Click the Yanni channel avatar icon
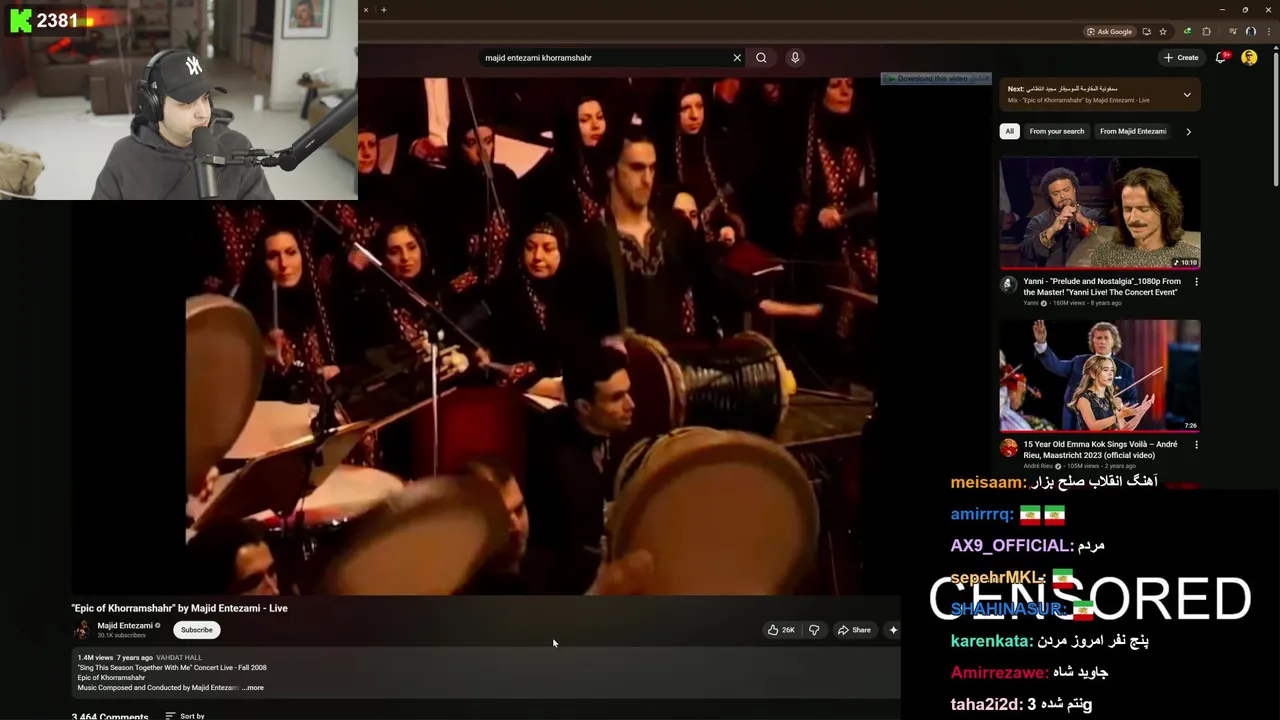Image resolution: width=1280 pixels, height=720 pixels. [1009, 285]
